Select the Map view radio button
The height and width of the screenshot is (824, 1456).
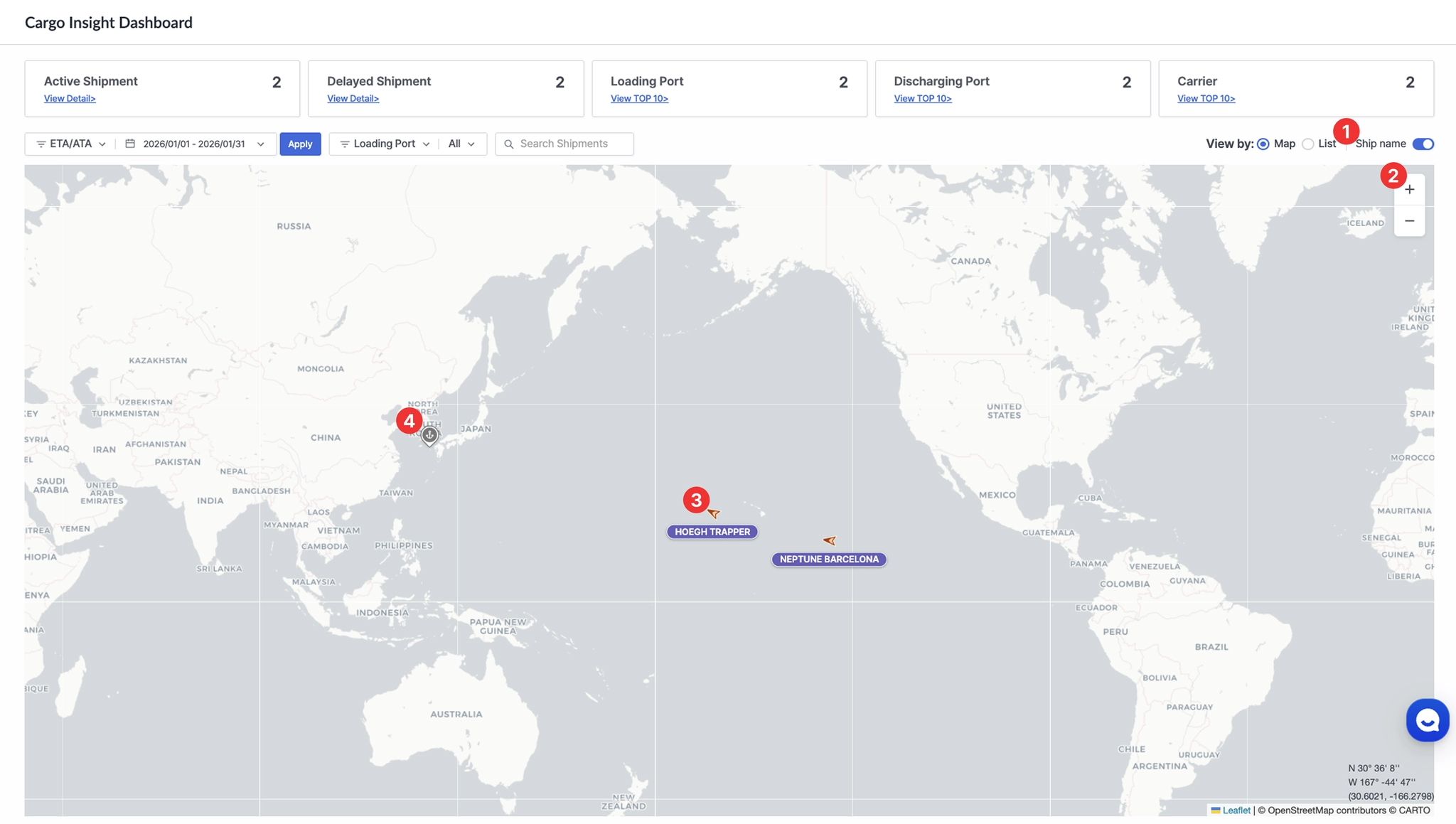(1263, 144)
